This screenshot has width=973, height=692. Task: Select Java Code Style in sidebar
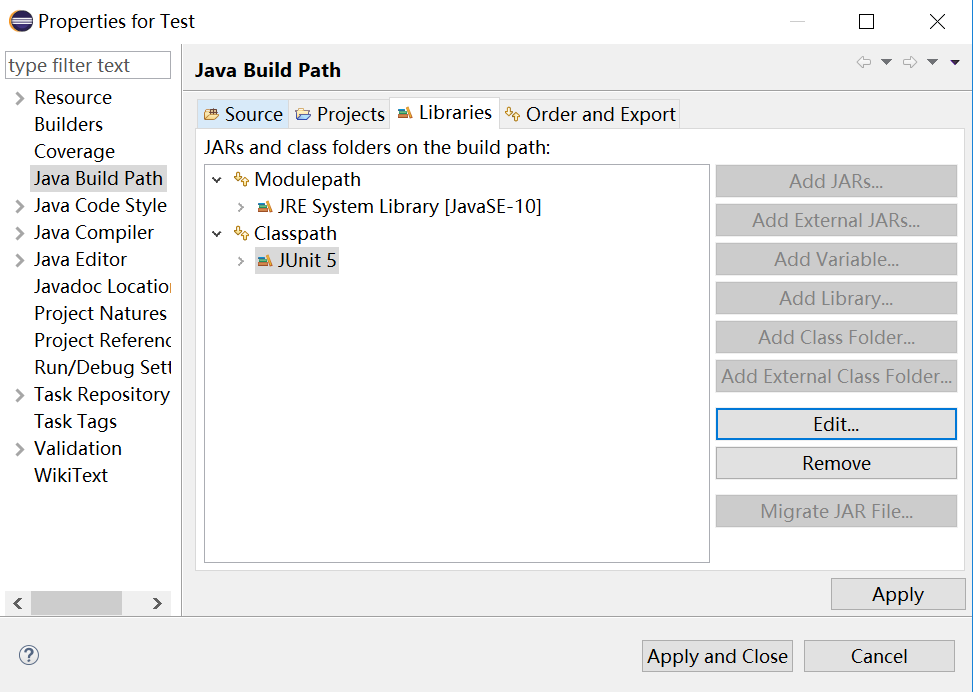coord(100,205)
